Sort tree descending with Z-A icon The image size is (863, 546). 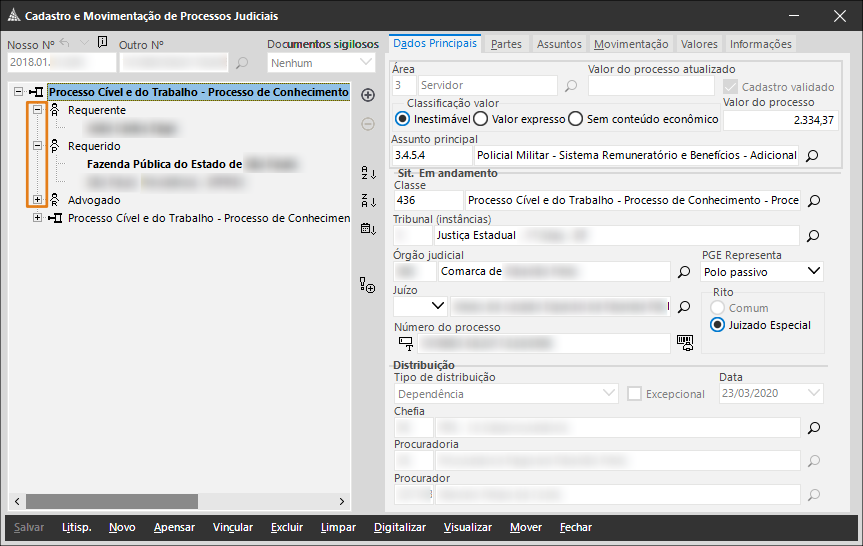point(367,201)
